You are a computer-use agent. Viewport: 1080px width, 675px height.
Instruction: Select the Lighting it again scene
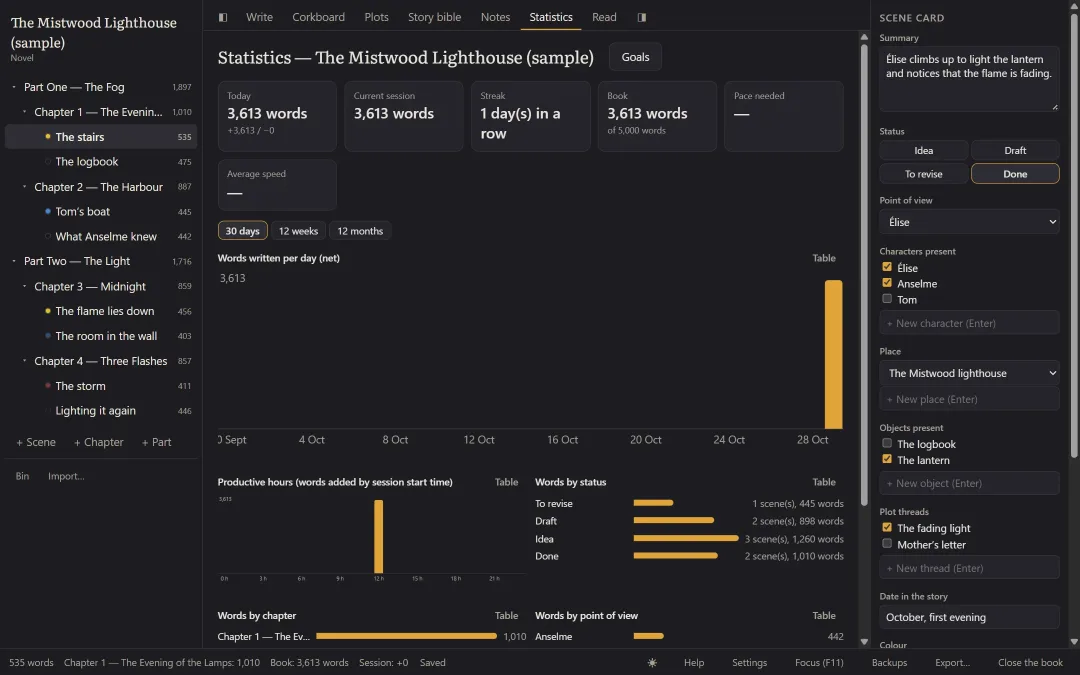101,411
